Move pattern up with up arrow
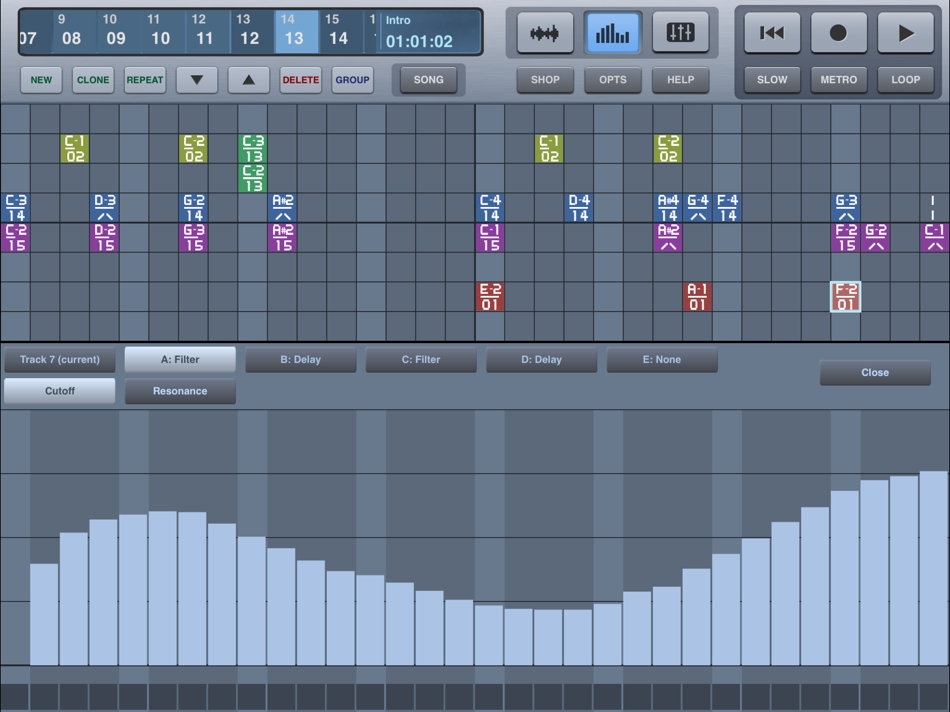This screenshot has height=712, width=950. [x=248, y=80]
